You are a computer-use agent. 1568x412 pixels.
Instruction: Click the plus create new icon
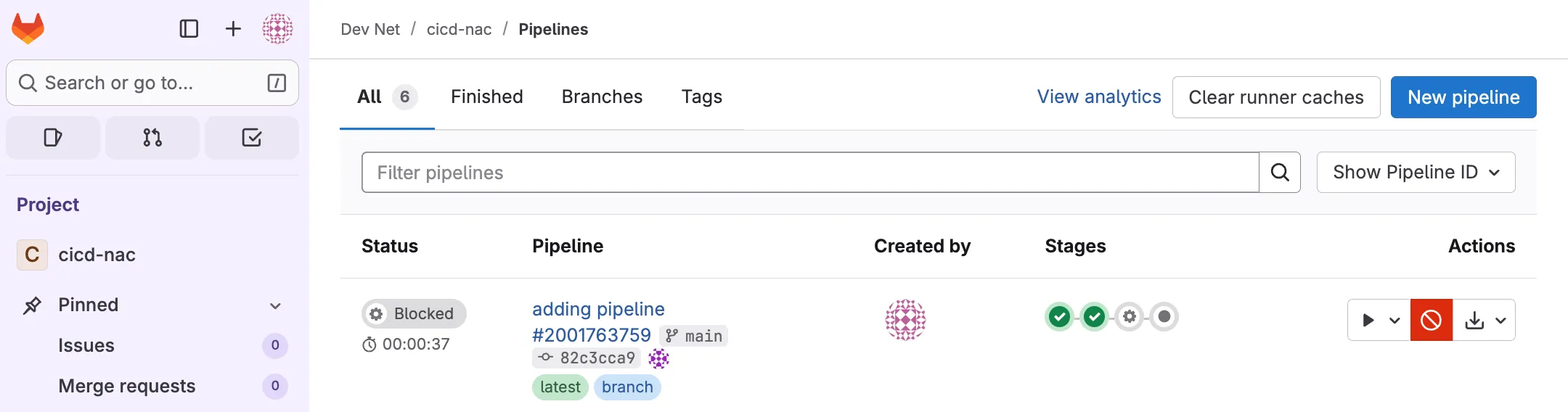(233, 28)
